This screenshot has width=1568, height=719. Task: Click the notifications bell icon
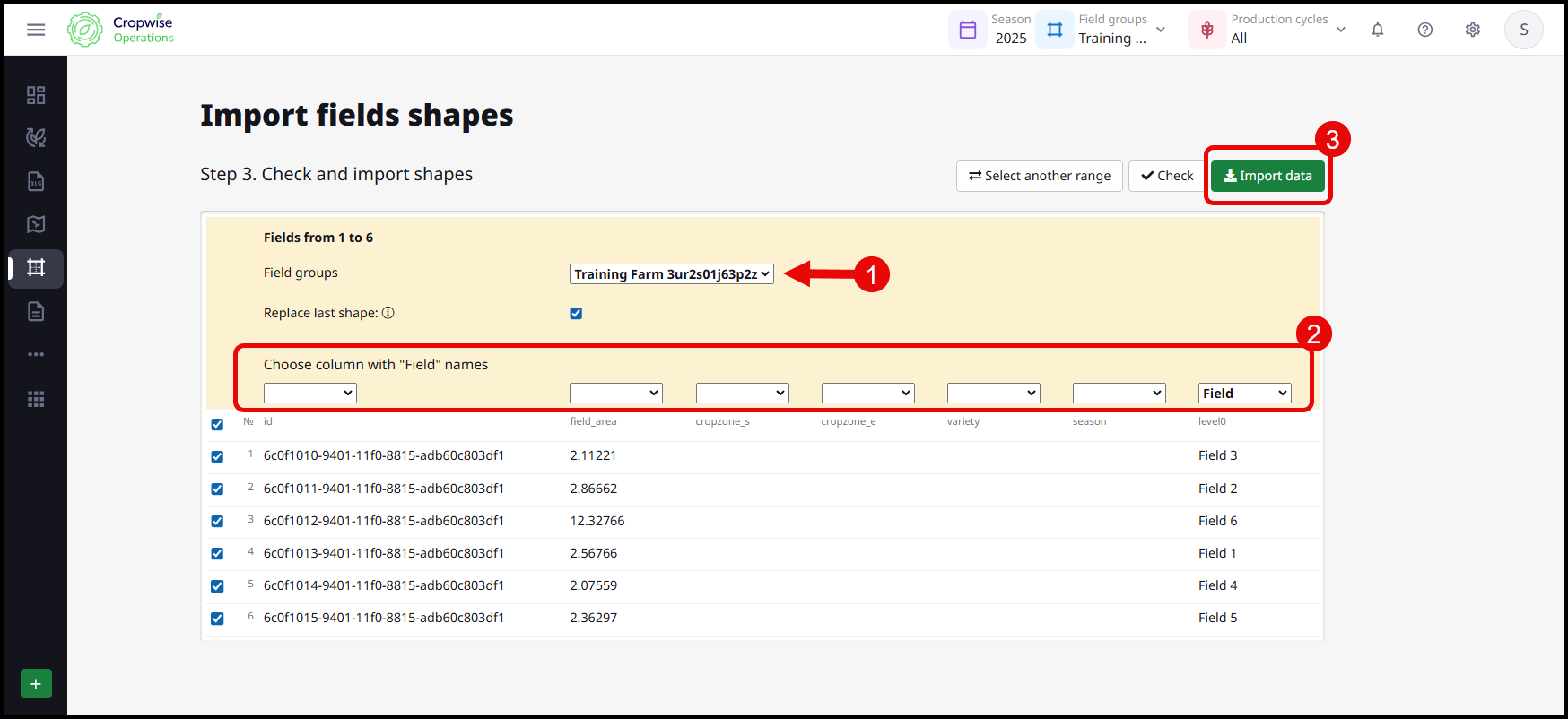(1377, 30)
